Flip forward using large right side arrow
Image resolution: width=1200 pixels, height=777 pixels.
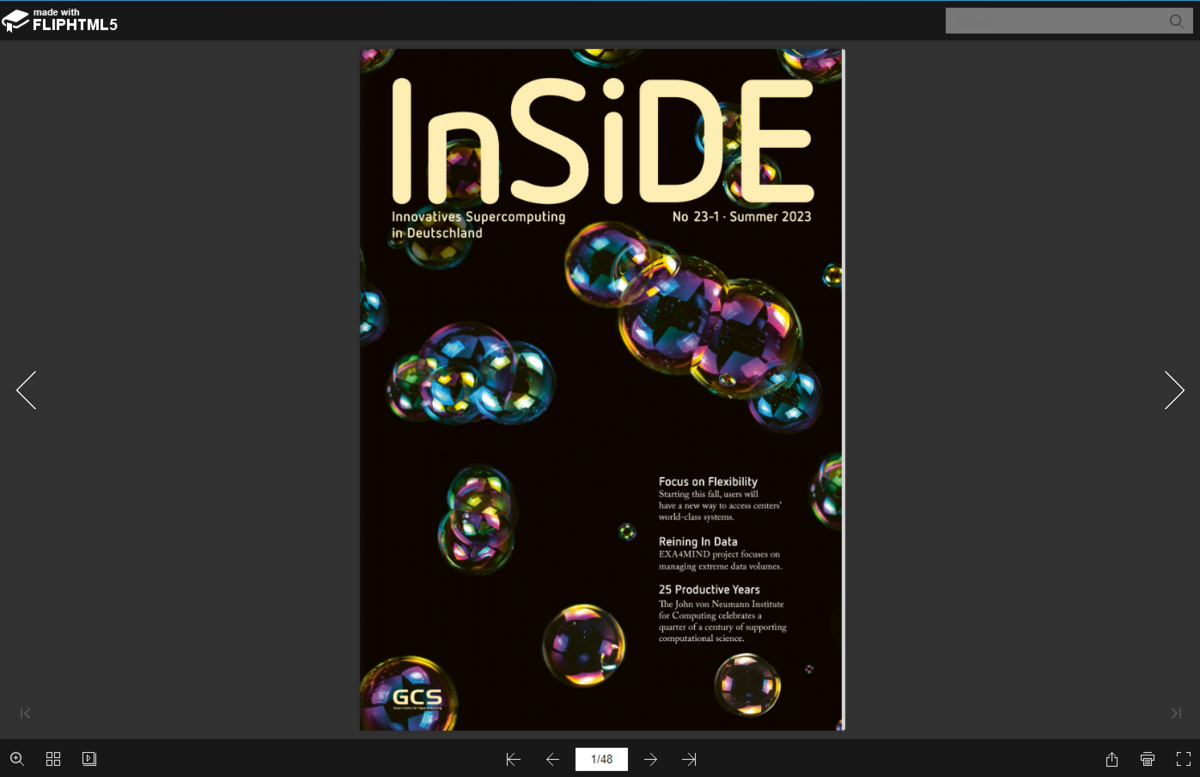point(1174,390)
